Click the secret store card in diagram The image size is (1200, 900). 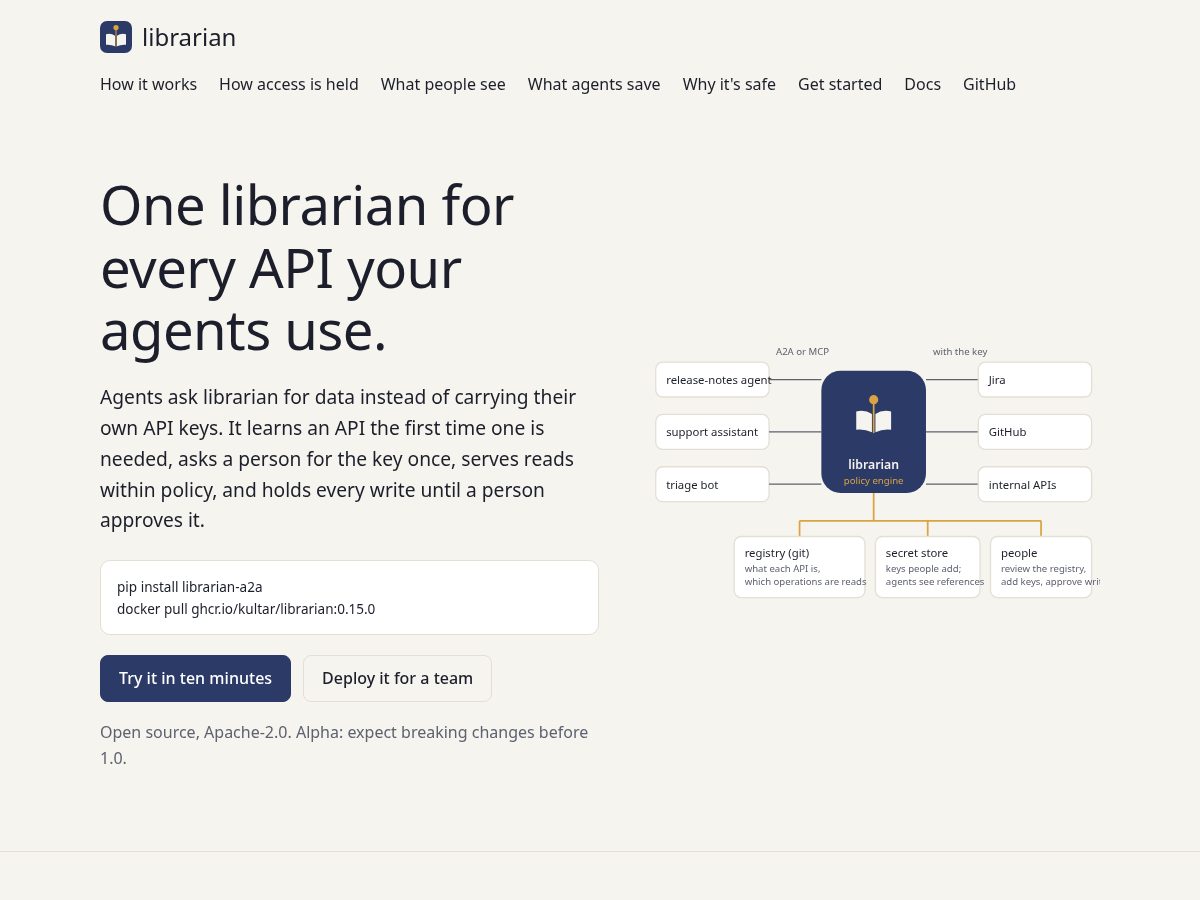click(928, 567)
